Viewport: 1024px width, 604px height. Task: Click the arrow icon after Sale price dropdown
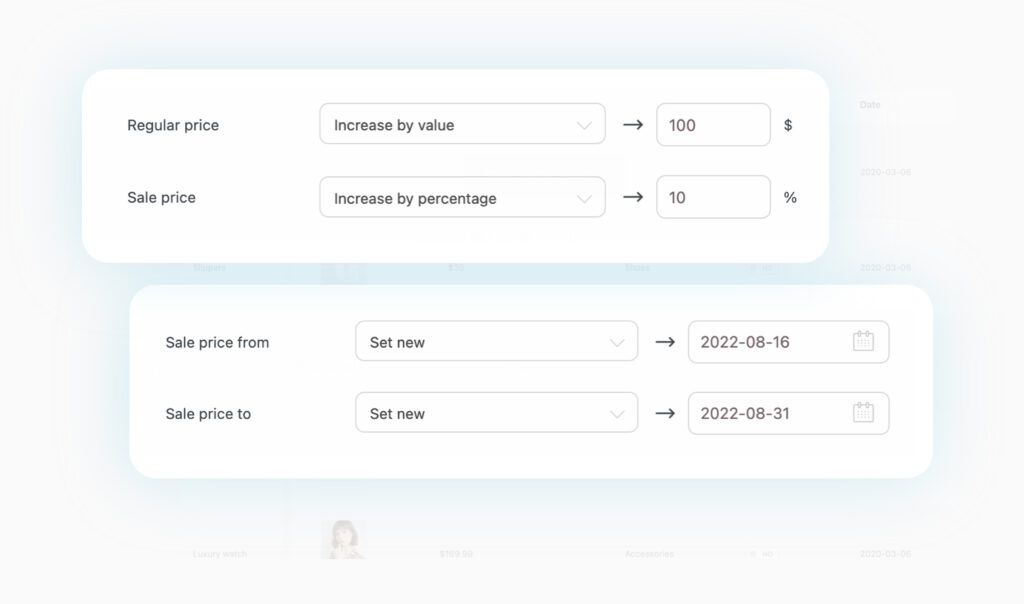(634, 197)
